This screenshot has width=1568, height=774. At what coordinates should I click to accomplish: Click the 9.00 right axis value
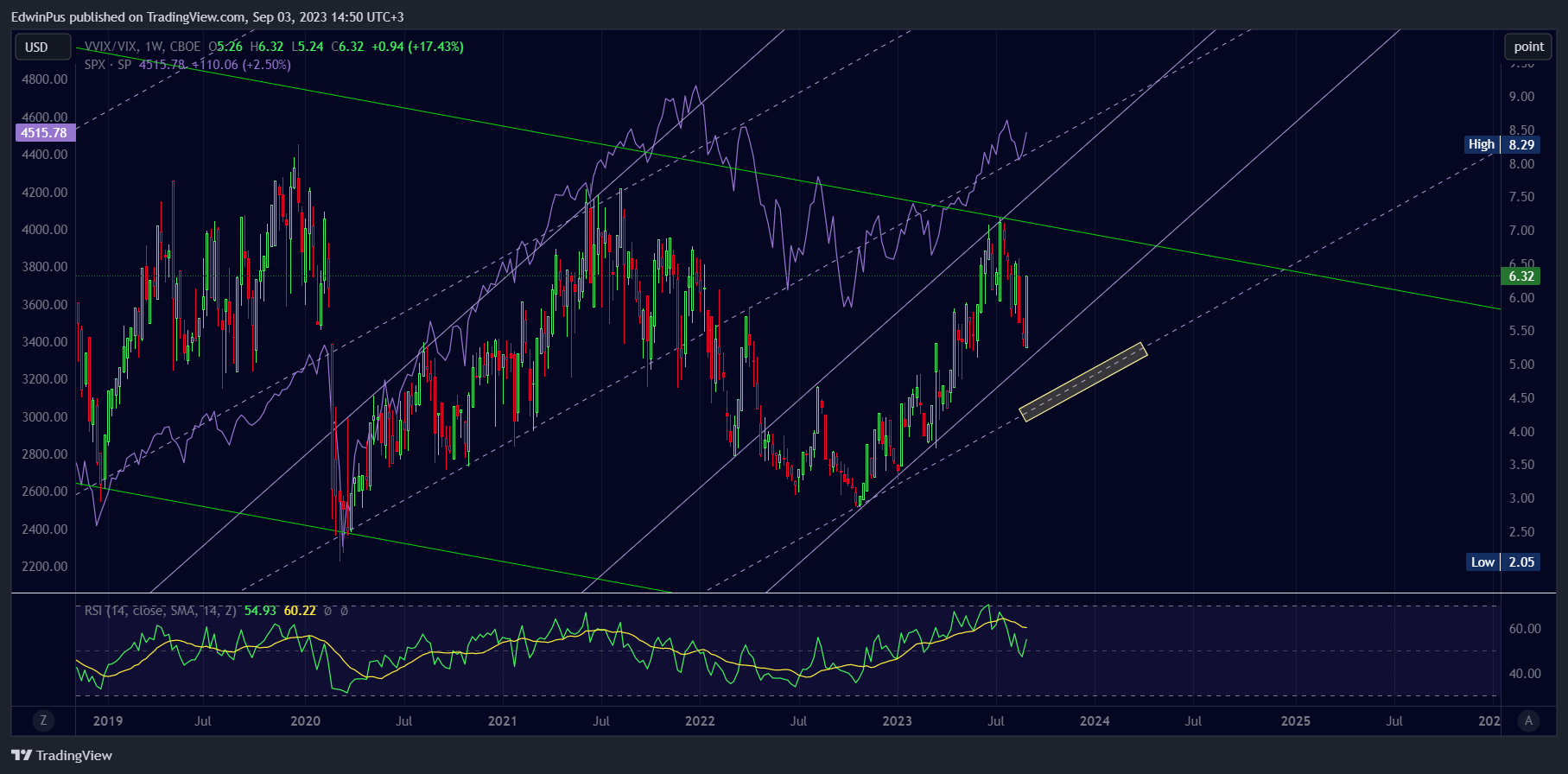coord(1521,97)
